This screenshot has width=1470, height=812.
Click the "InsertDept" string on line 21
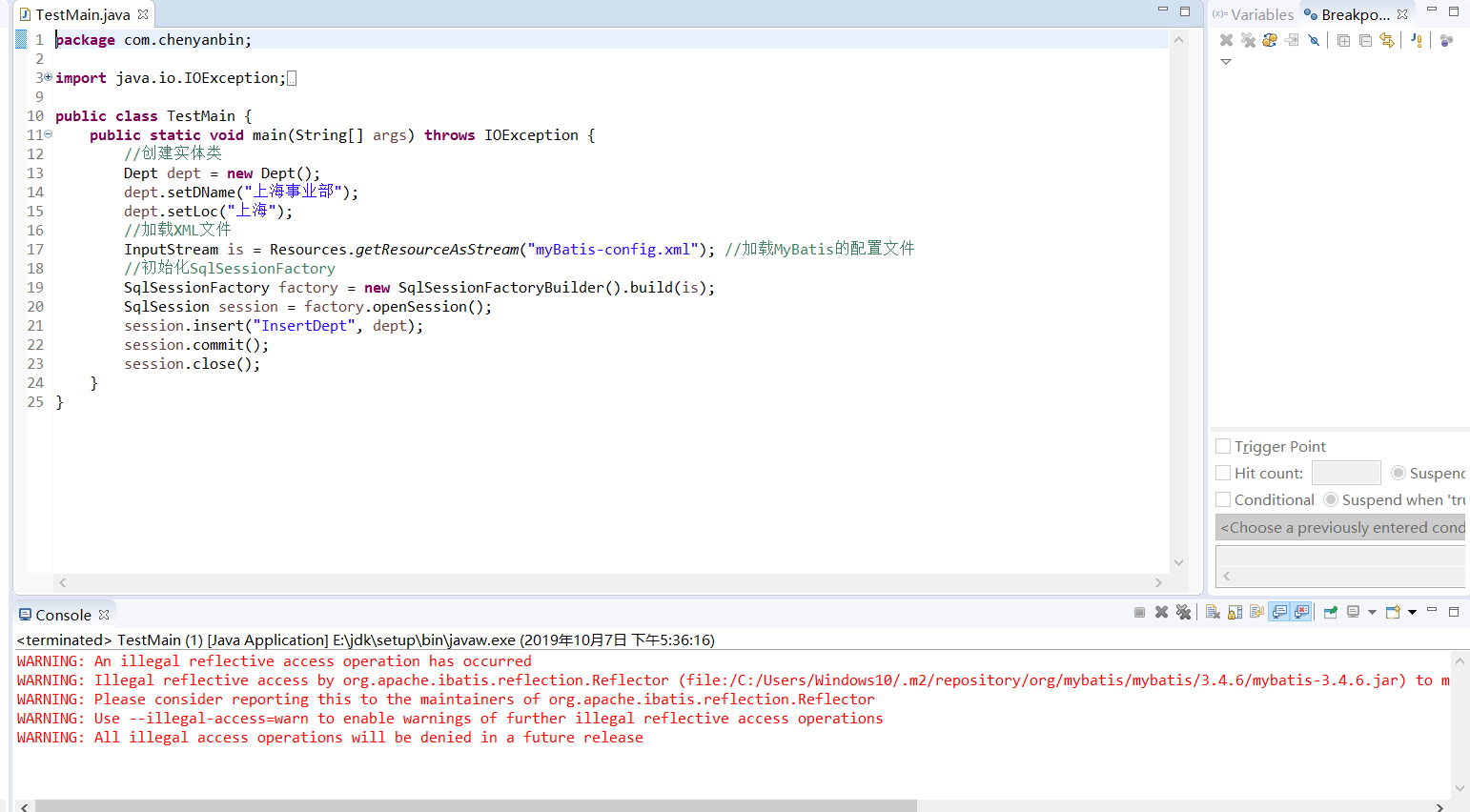coord(304,326)
